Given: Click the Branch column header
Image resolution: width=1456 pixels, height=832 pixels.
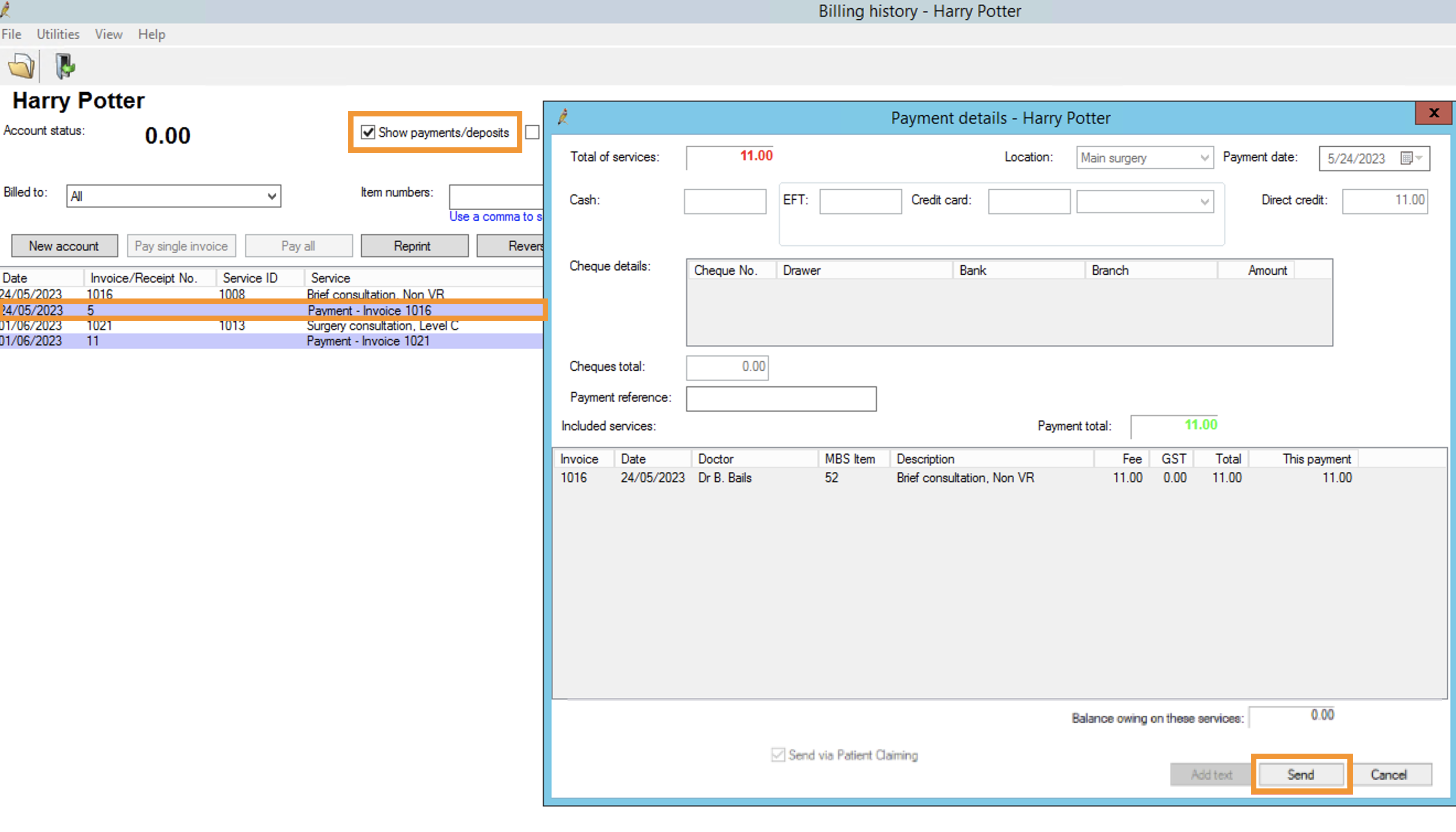Looking at the screenshot, I should [1152, 270].
